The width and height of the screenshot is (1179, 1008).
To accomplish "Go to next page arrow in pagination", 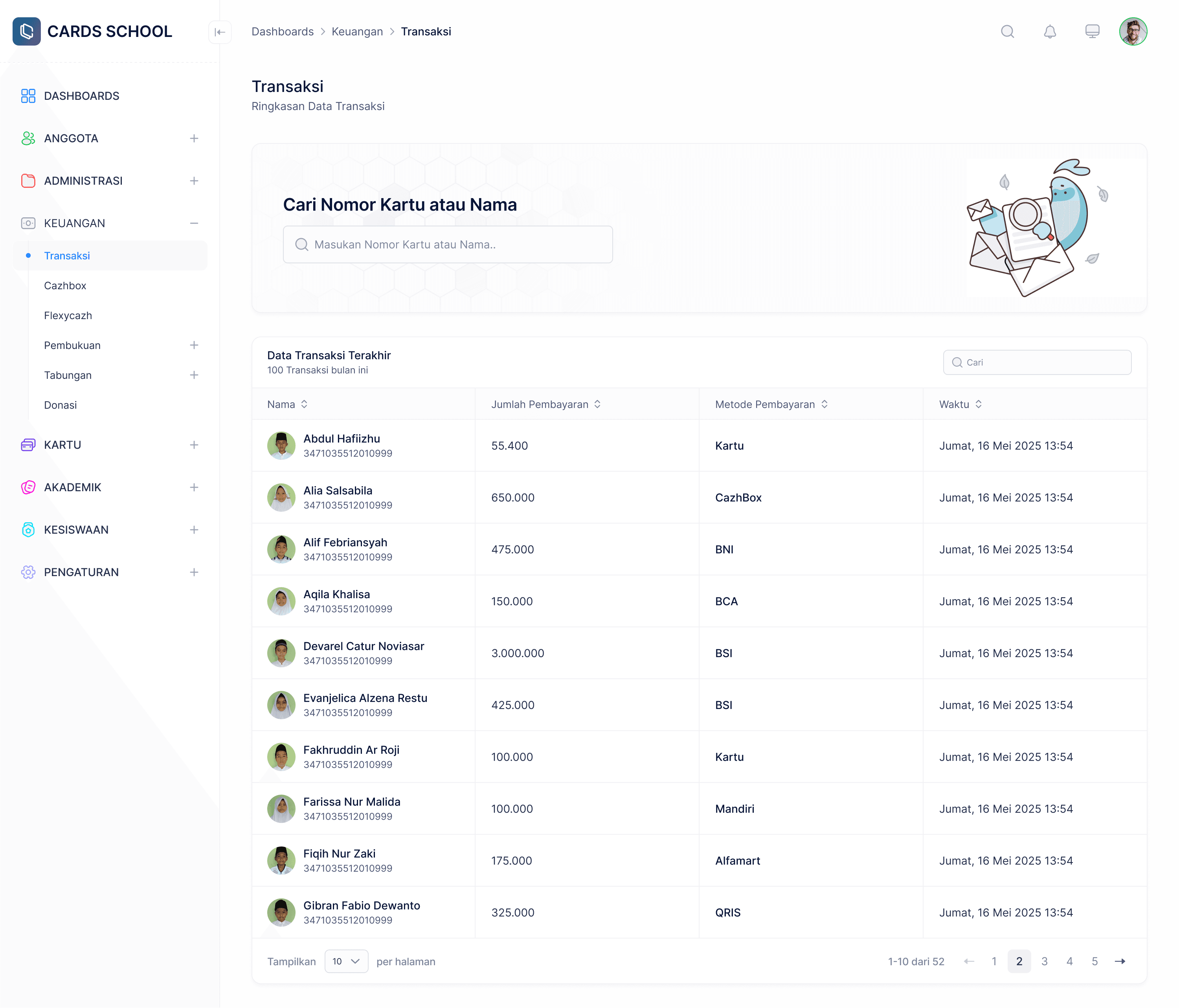I will tap(1120, 961).
